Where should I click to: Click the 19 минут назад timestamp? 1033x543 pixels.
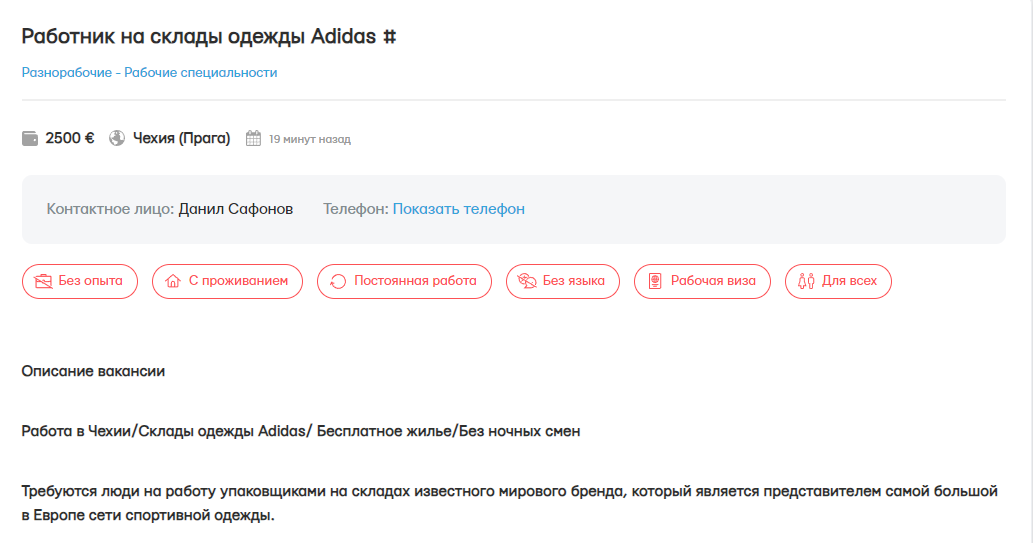pos(310,139)
